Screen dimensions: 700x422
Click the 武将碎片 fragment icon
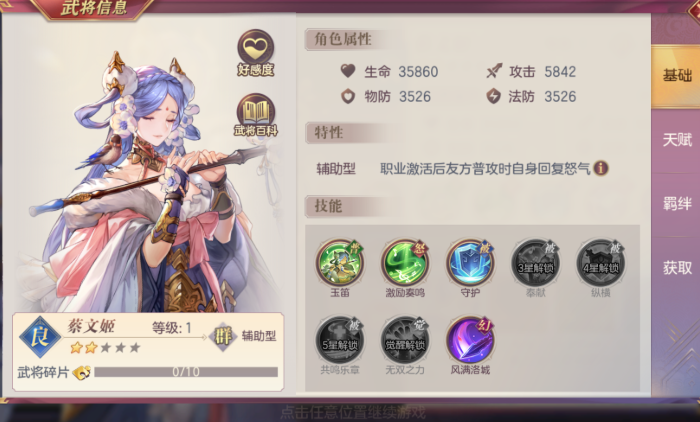[x=82, y=372]
